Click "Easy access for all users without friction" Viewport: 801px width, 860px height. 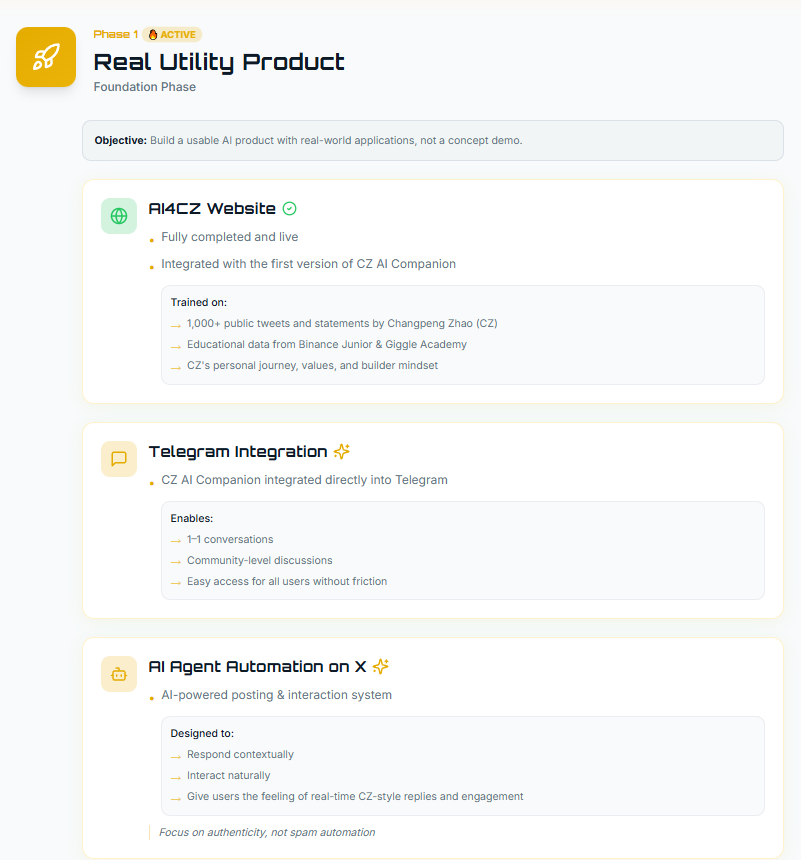point(287,581)
